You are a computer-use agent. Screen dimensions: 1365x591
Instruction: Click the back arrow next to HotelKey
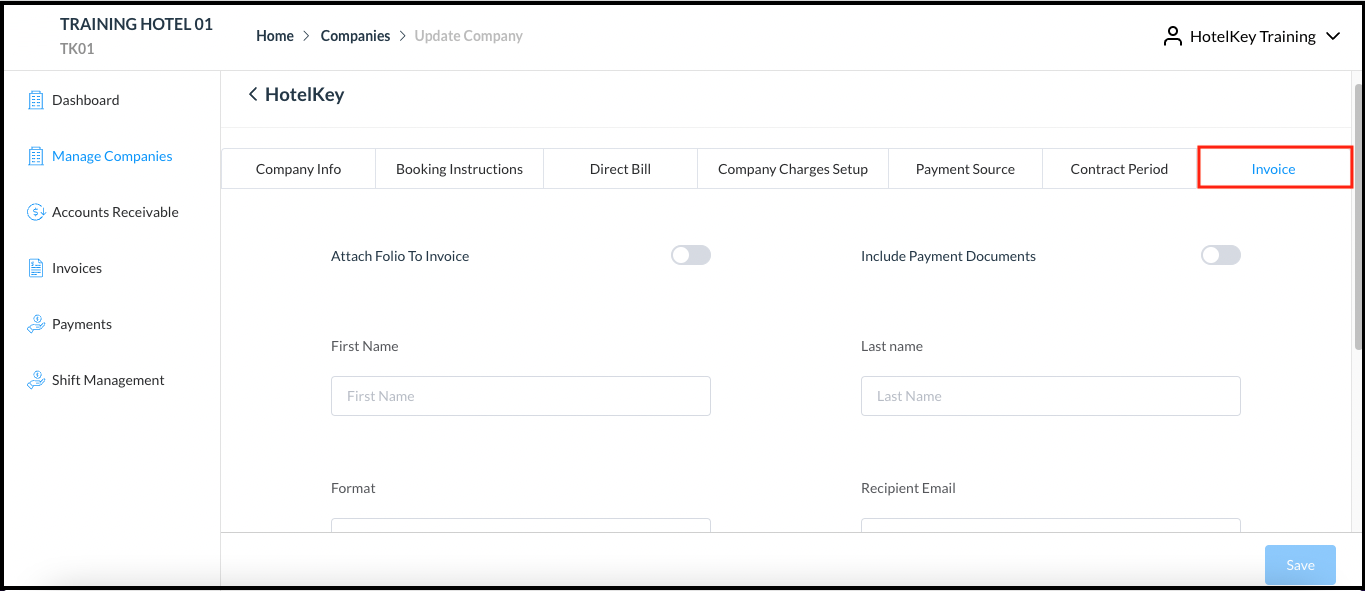point(253,93)
